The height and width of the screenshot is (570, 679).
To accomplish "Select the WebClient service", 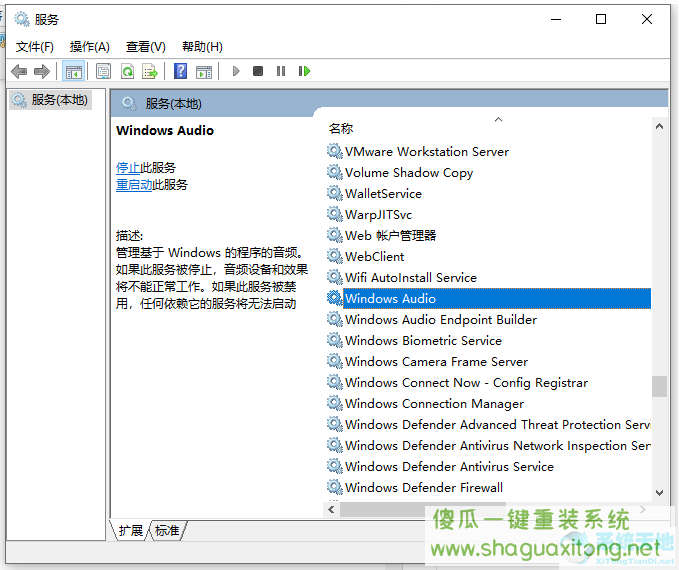I will click(374, 256).
